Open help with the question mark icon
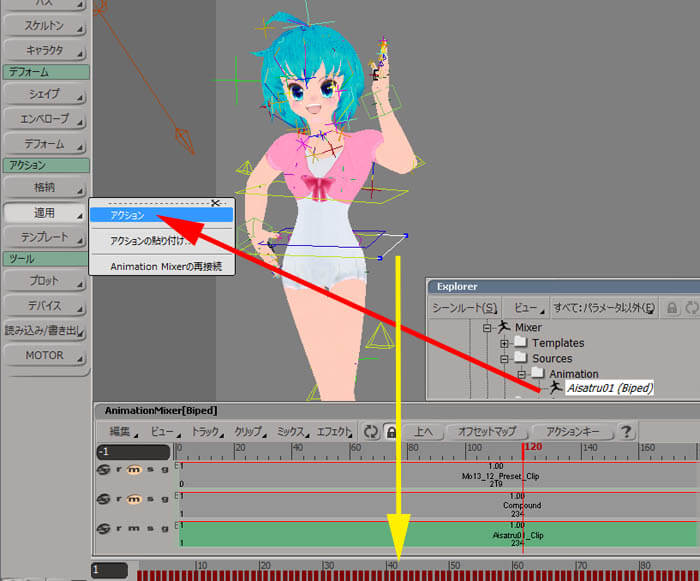Image resolution: width=700 pixels, height=581 pixels. [x=627, y=432]
